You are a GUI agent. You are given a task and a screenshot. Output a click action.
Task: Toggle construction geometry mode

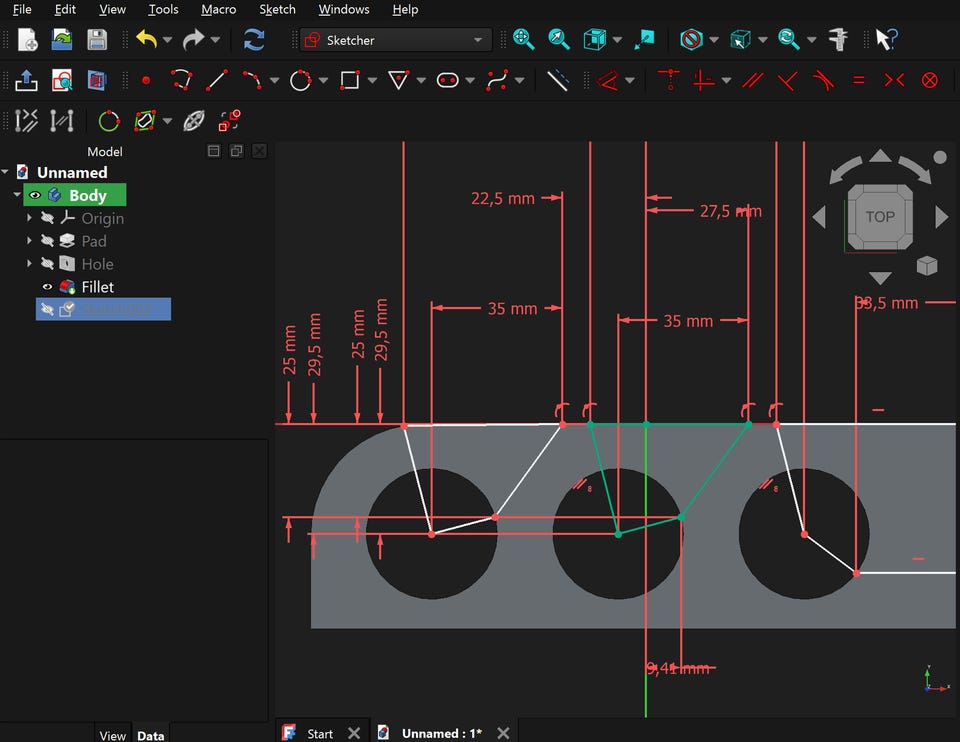557,80
